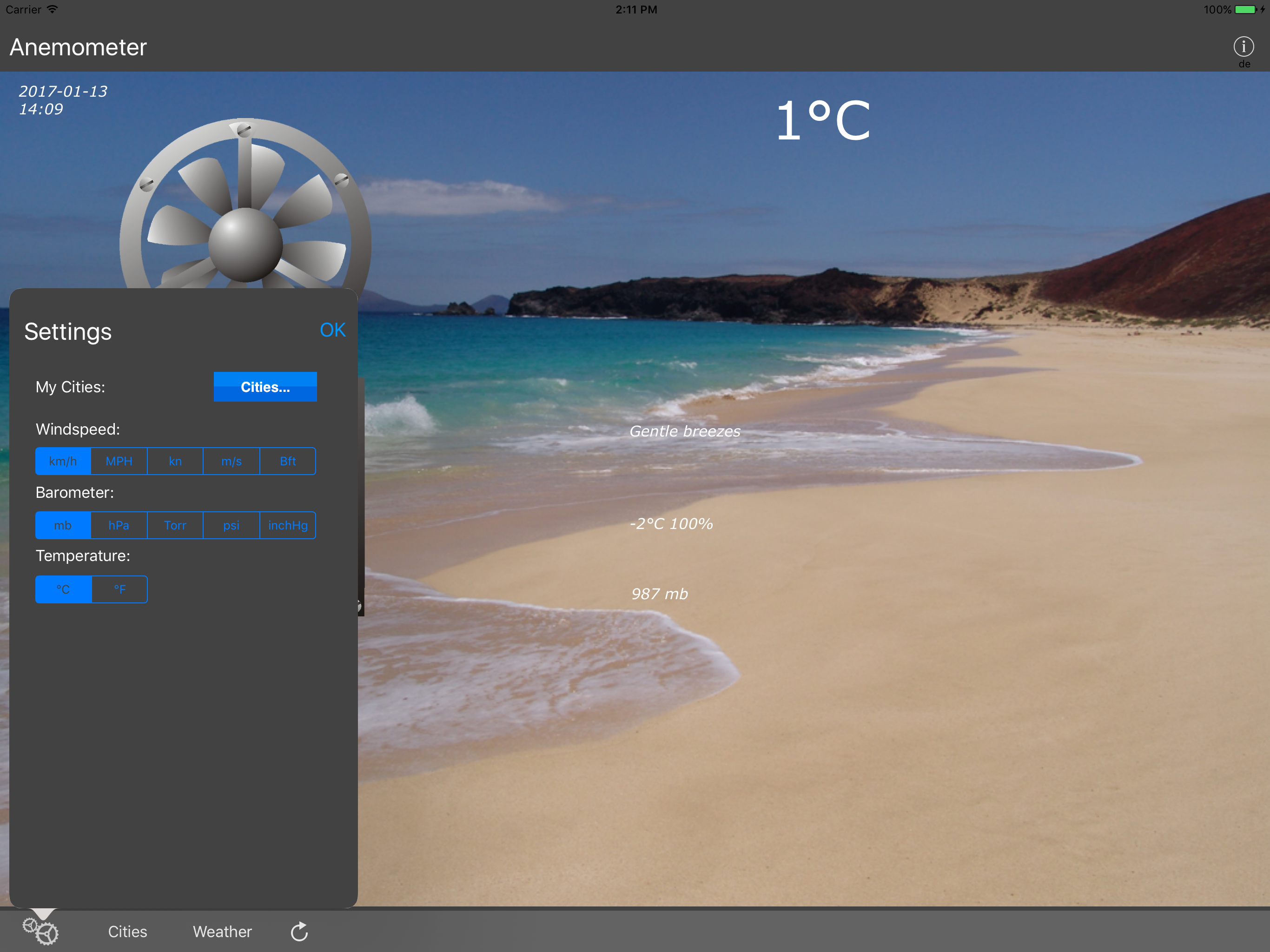Choose m/s for windspeed

coord(232,461)
